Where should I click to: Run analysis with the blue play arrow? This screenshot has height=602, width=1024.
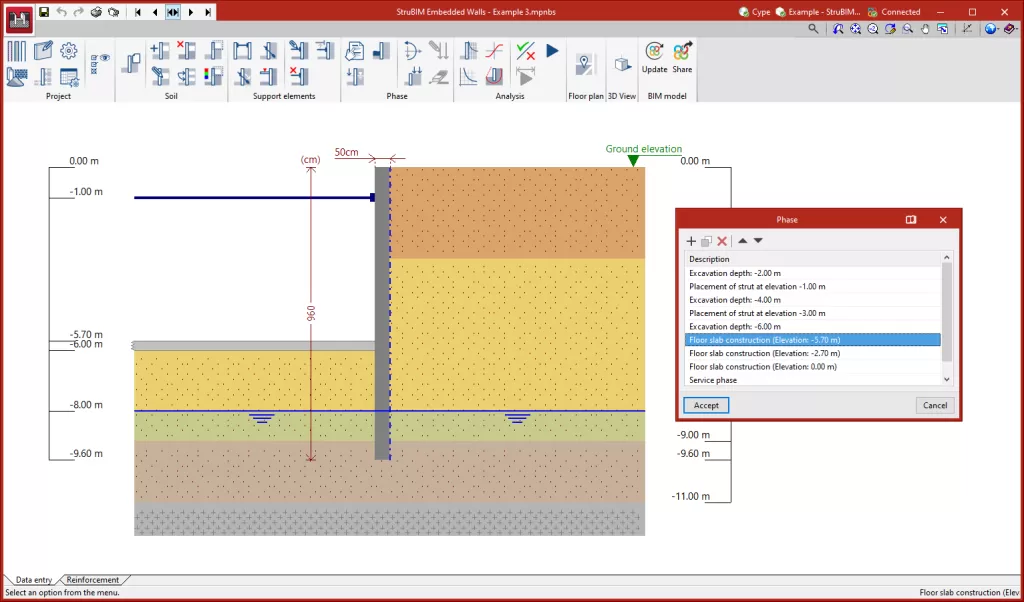click(x=552, y=50)
